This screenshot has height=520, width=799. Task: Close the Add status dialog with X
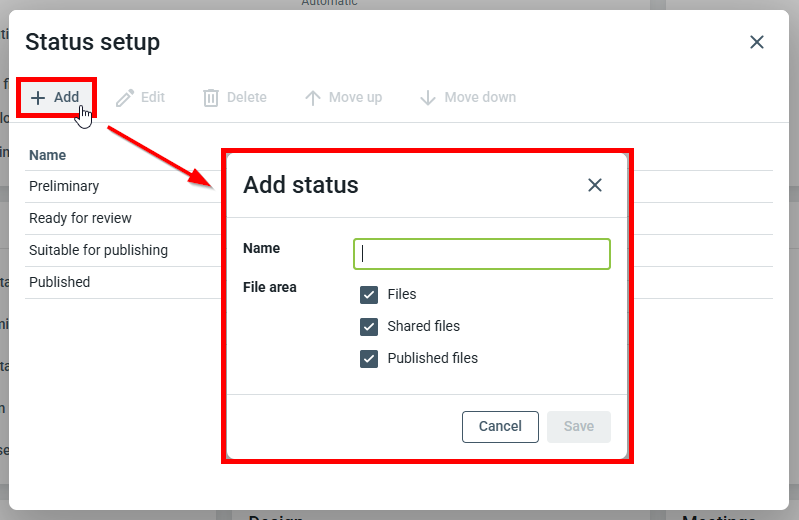pos(595,185)
